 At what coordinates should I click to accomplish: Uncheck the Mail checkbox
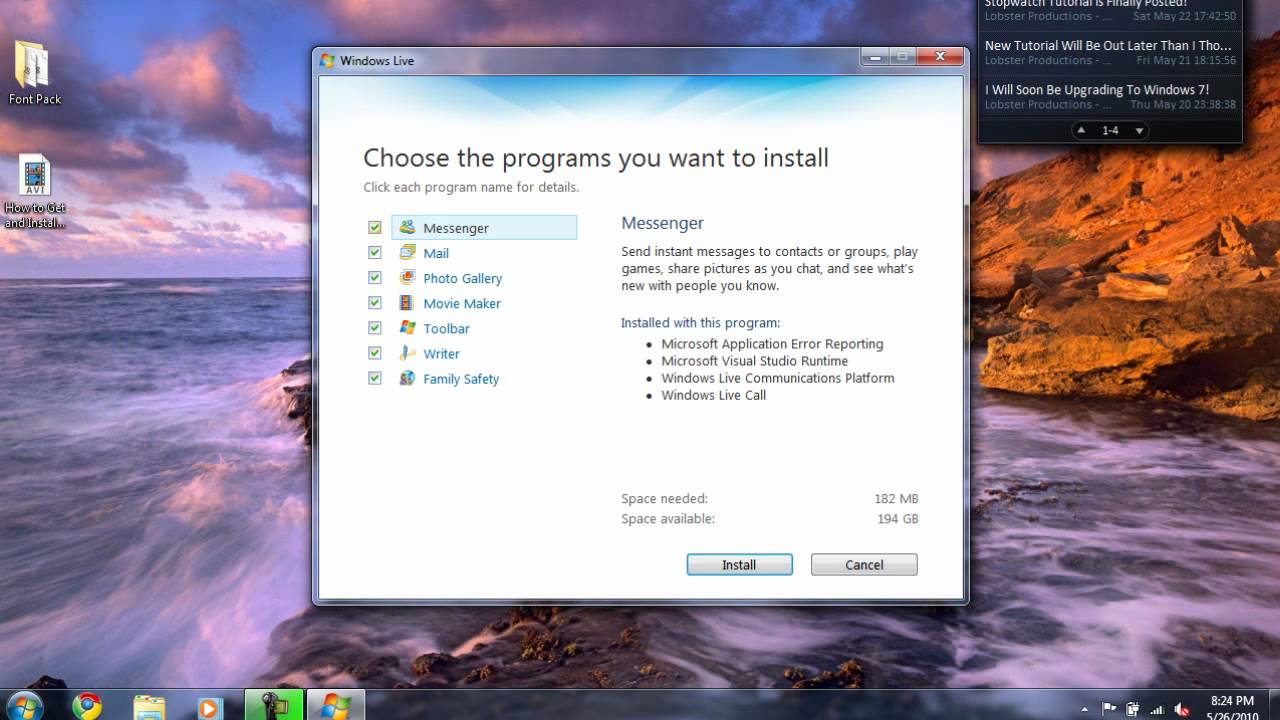pos(375,253)
